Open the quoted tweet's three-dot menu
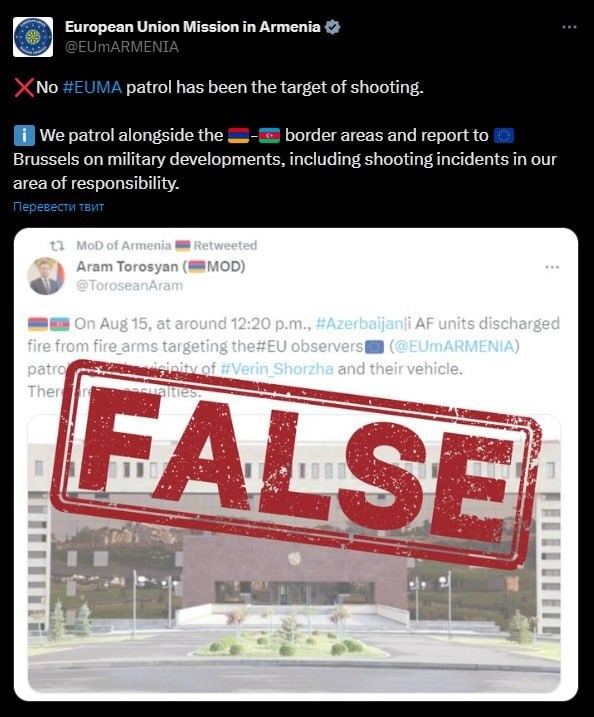Viewport: 594px width, 717px height. click(x=552, y=267)
